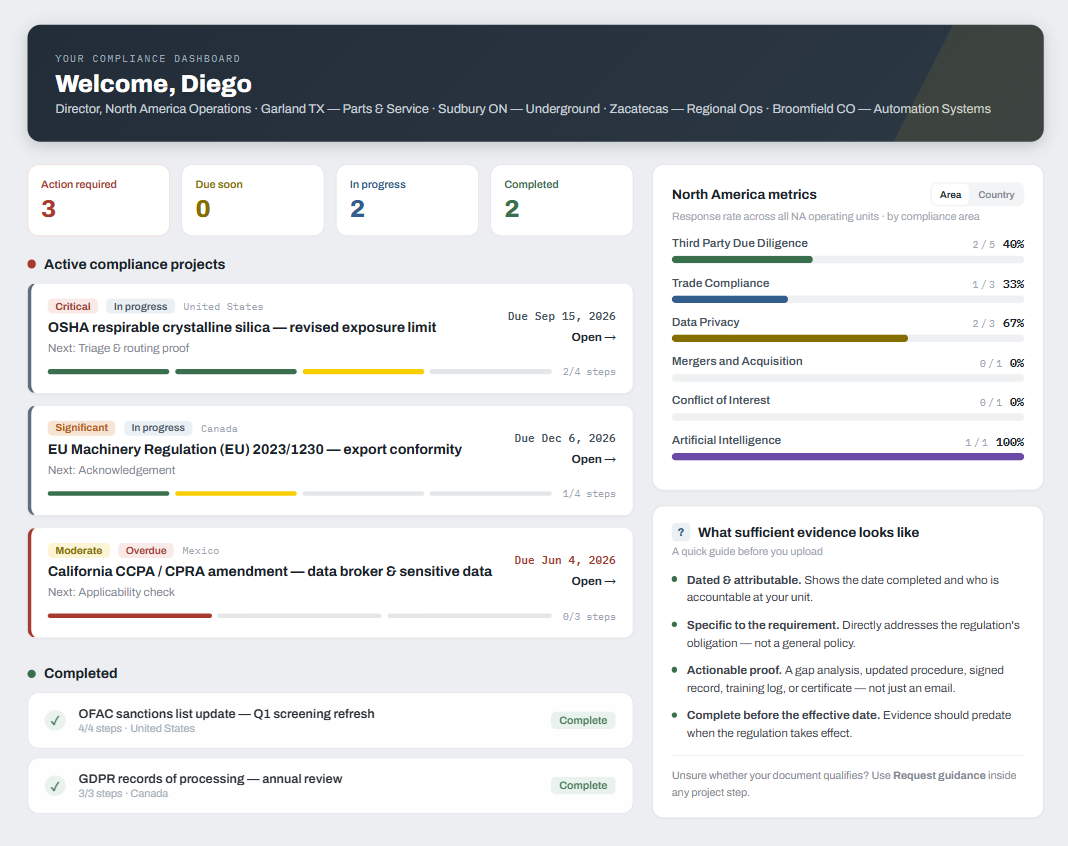Open the California CCPA / CPRA project
Screen dimensions: 1068x846
click(x=593, y=581)
